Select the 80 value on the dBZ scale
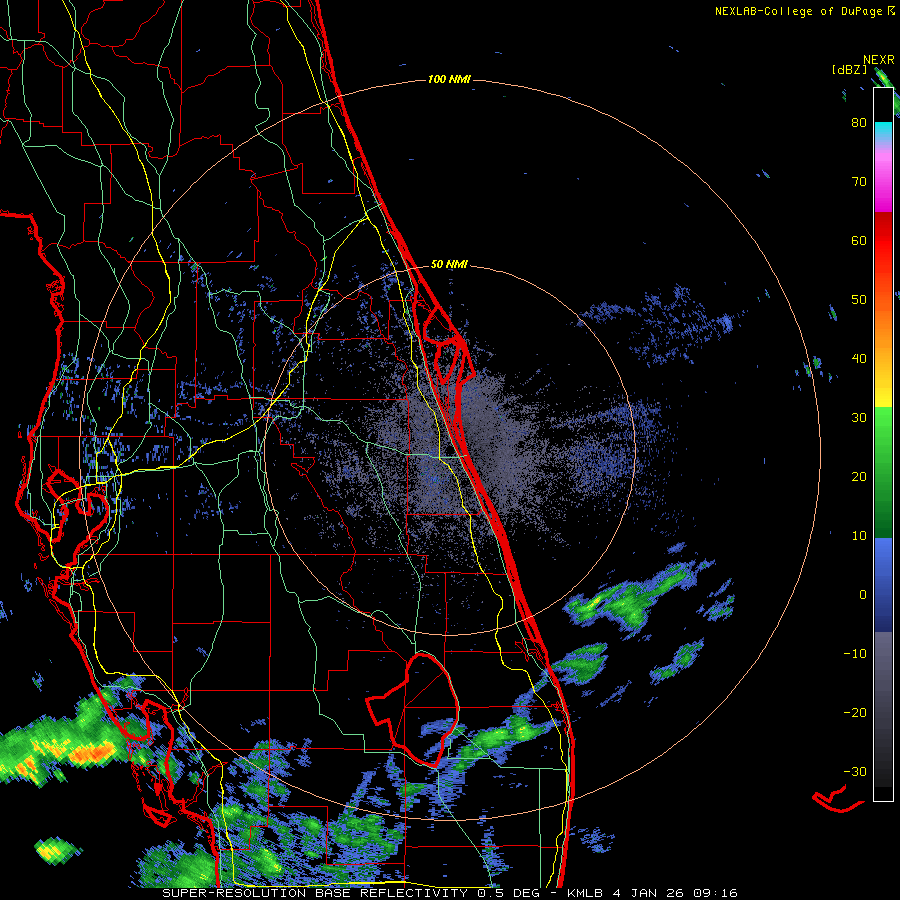 859,123
